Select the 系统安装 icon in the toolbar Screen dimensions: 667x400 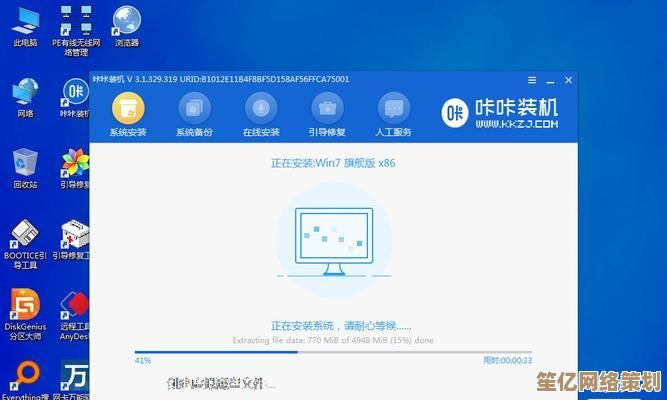click(x=128, y=108)
